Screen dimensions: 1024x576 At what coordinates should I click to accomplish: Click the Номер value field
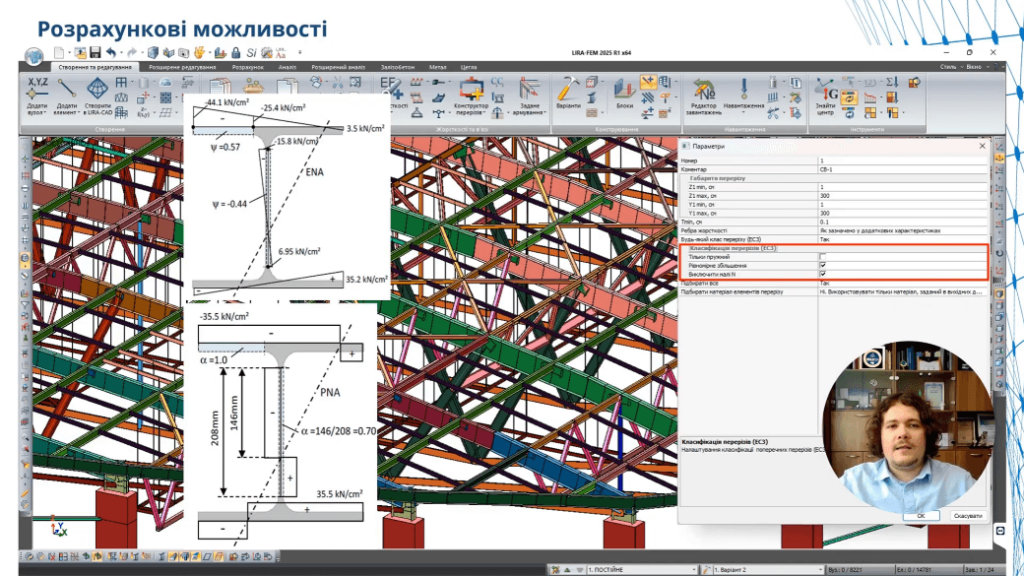click(903, 161)
